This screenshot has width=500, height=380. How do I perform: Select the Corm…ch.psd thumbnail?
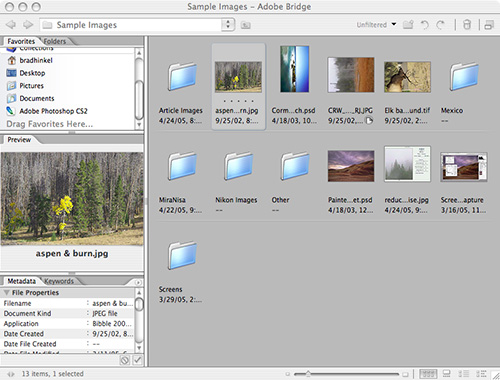tap(295, 69)
